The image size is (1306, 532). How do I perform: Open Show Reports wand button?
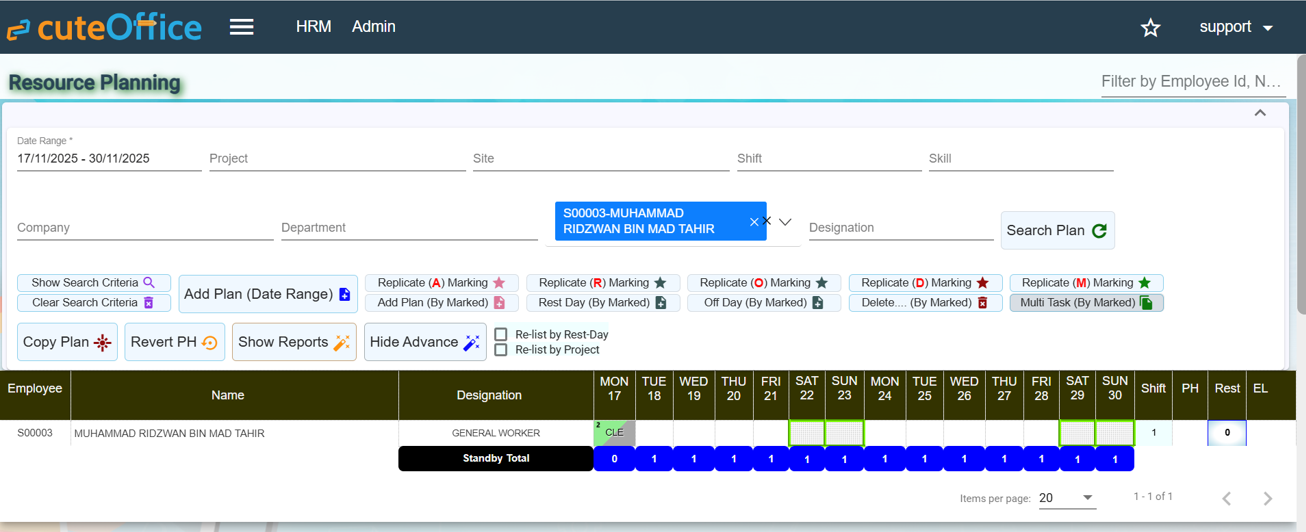coord(294,342)
